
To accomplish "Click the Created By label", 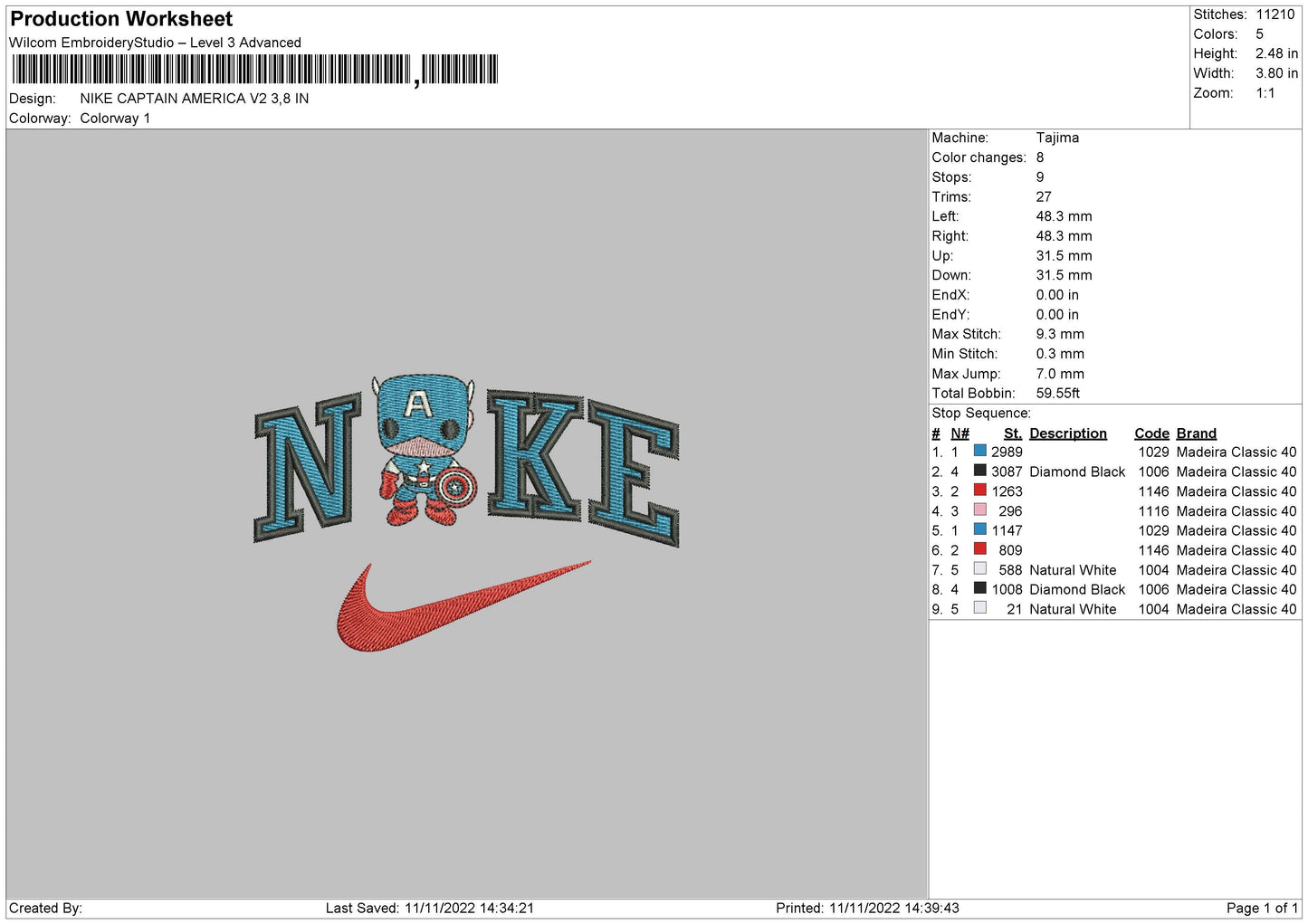I will (x=45, y=909).
